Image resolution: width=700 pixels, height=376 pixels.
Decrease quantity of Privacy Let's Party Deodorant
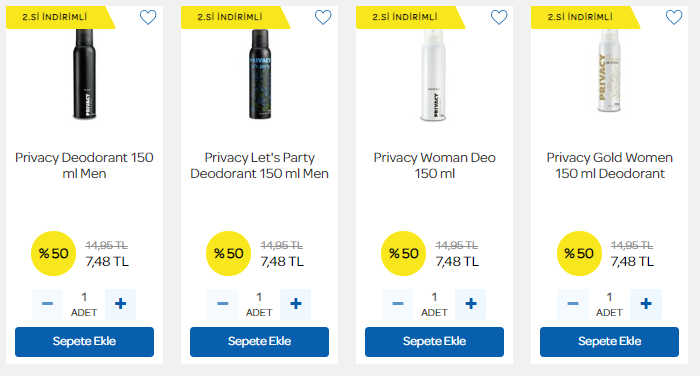point(222,304)
